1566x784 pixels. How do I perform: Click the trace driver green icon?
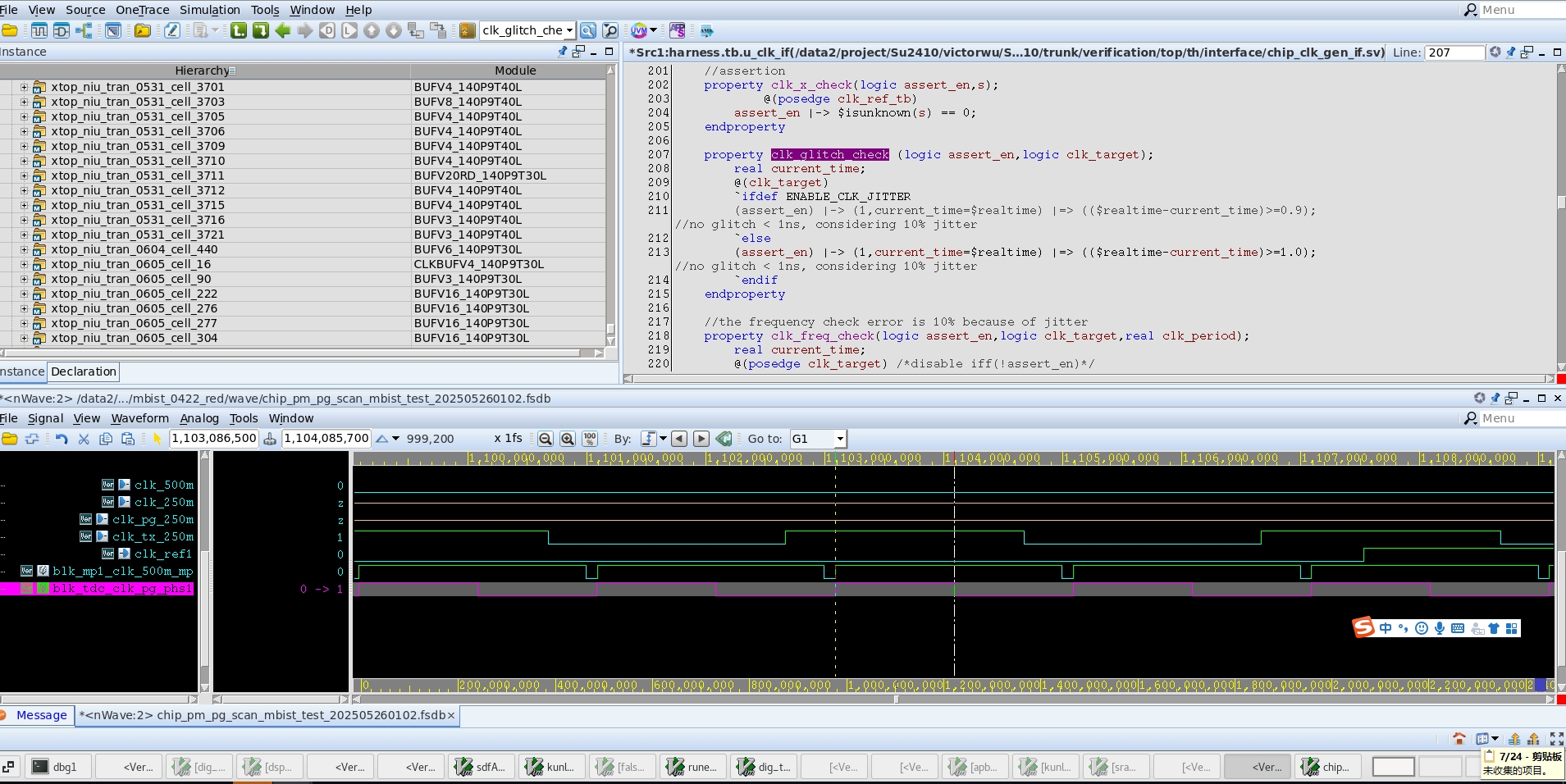pyautogui.click(x=239, y=30)
